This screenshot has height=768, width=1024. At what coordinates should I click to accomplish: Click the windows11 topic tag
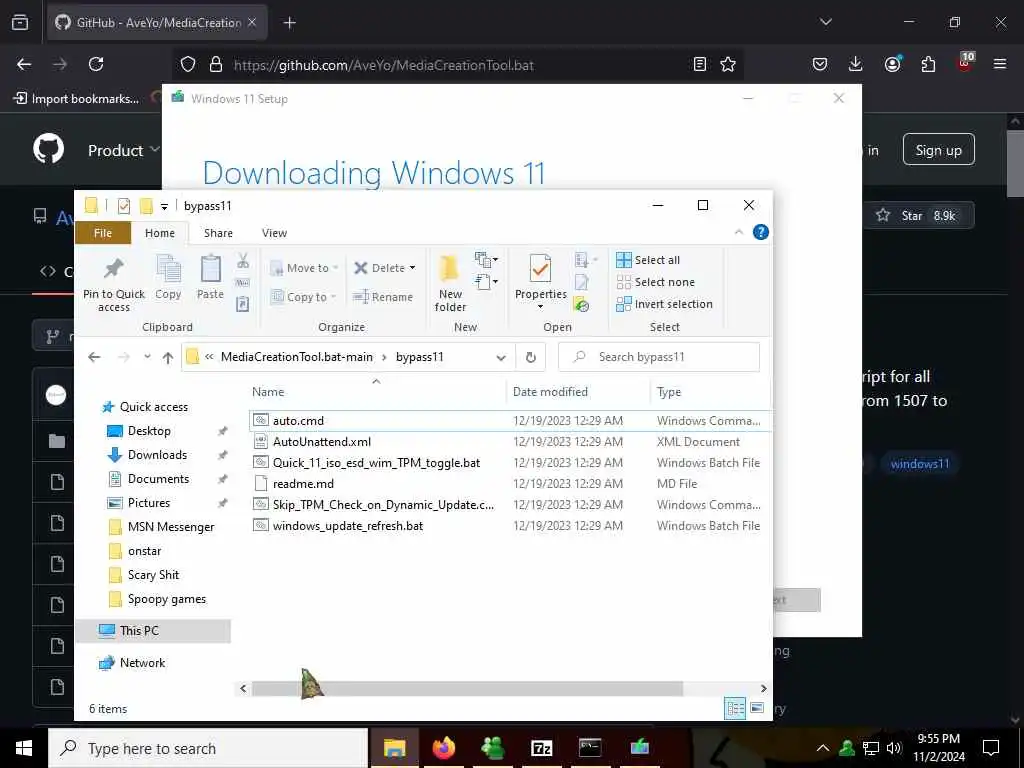pyautogui.click(x=920, y=464)
